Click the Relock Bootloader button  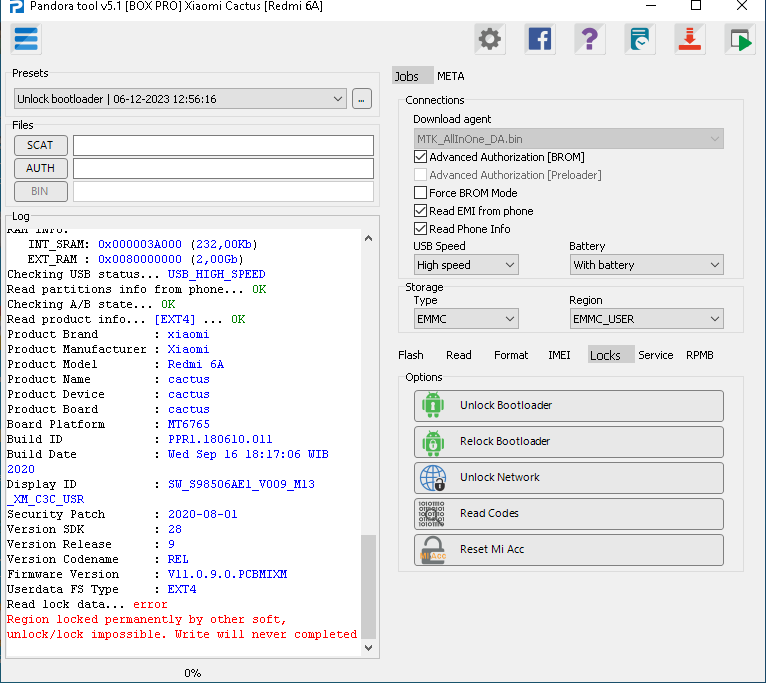569,442
